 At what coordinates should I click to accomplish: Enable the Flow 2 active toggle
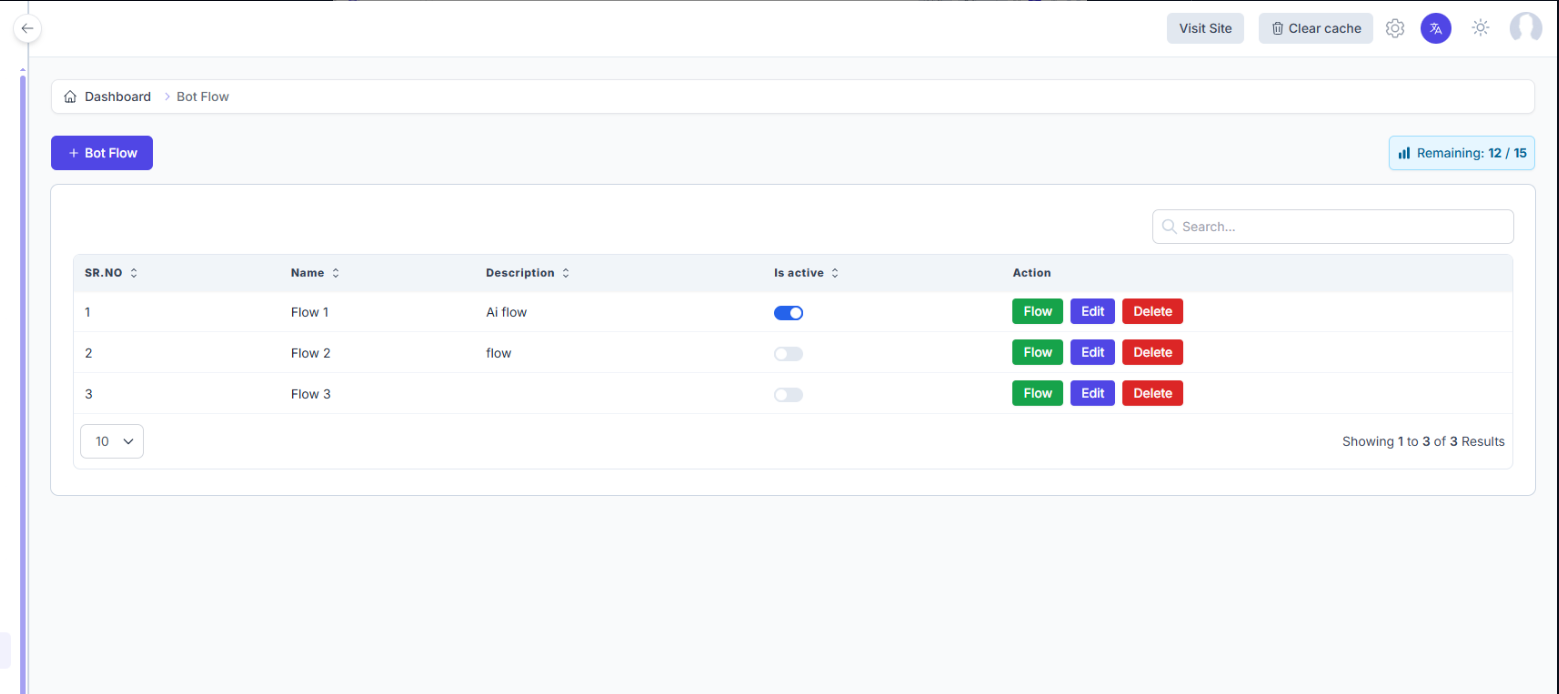[x=788, y=354]
